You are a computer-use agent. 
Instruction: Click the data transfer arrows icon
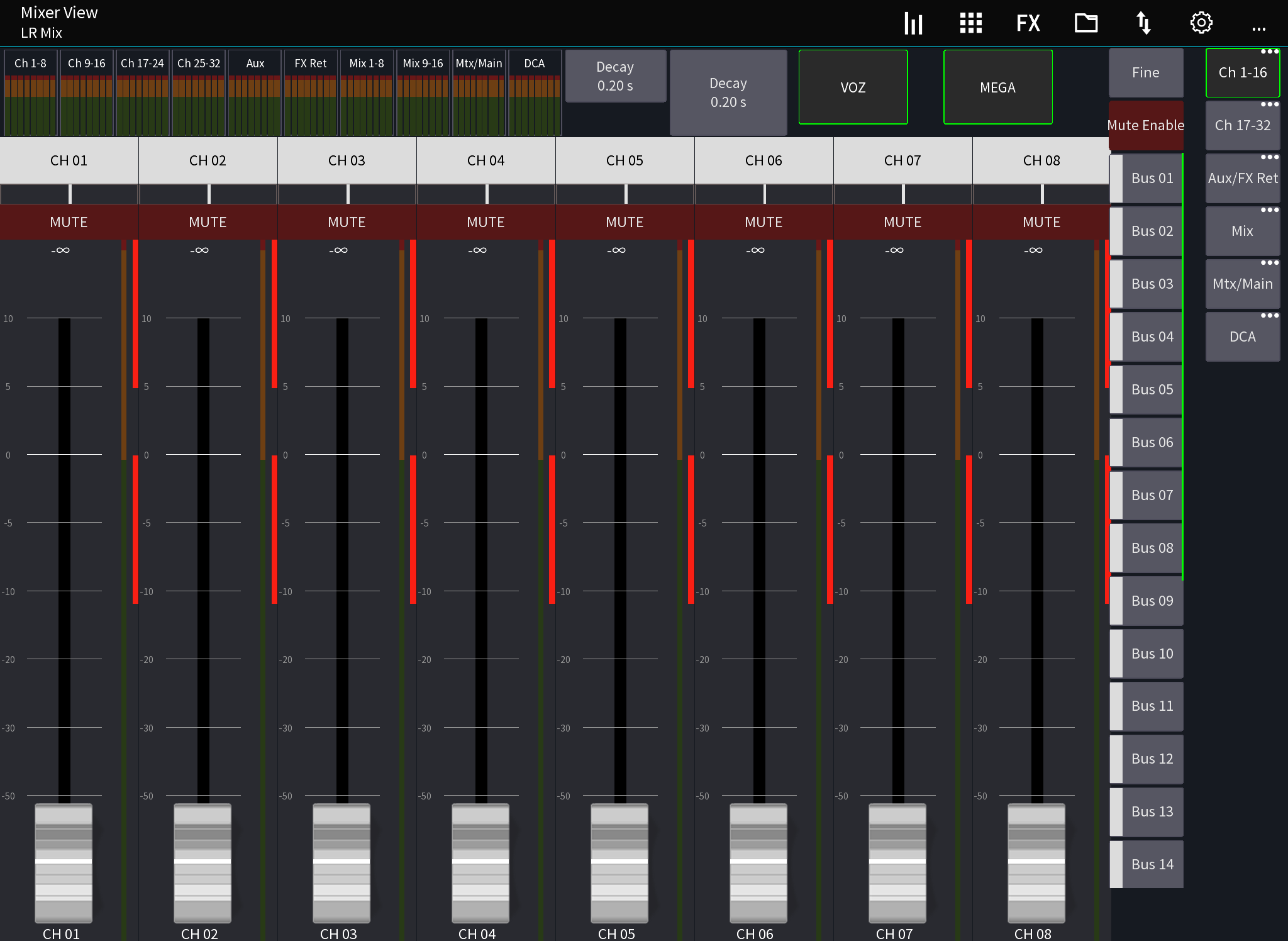pyautogui.click(x=1143, y=23)
